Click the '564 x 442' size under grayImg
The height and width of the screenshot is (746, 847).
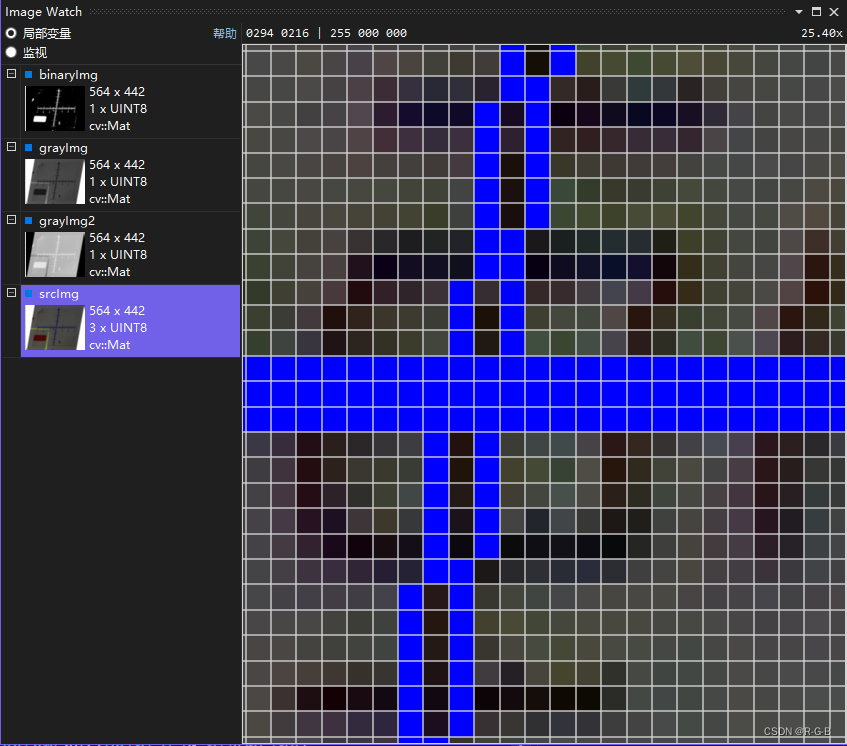coord(117,164)
